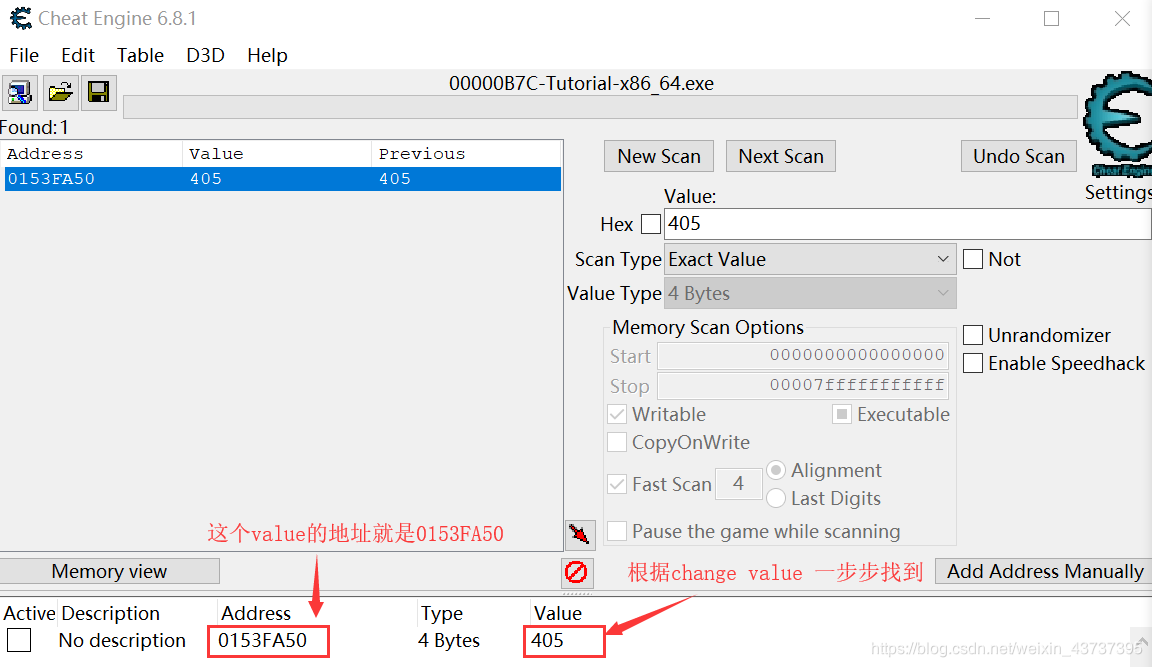
Task: Click address list Address column header
Action: click(256, 613)
